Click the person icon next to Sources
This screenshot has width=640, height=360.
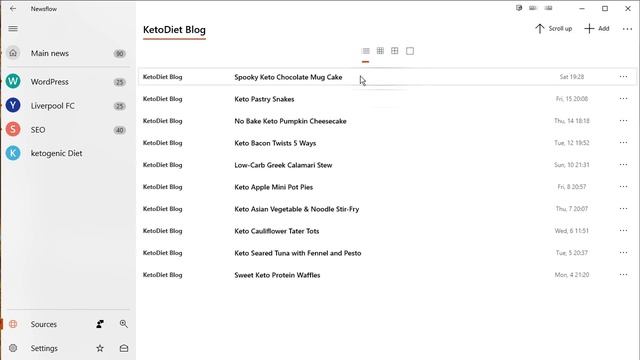(100, 324)
